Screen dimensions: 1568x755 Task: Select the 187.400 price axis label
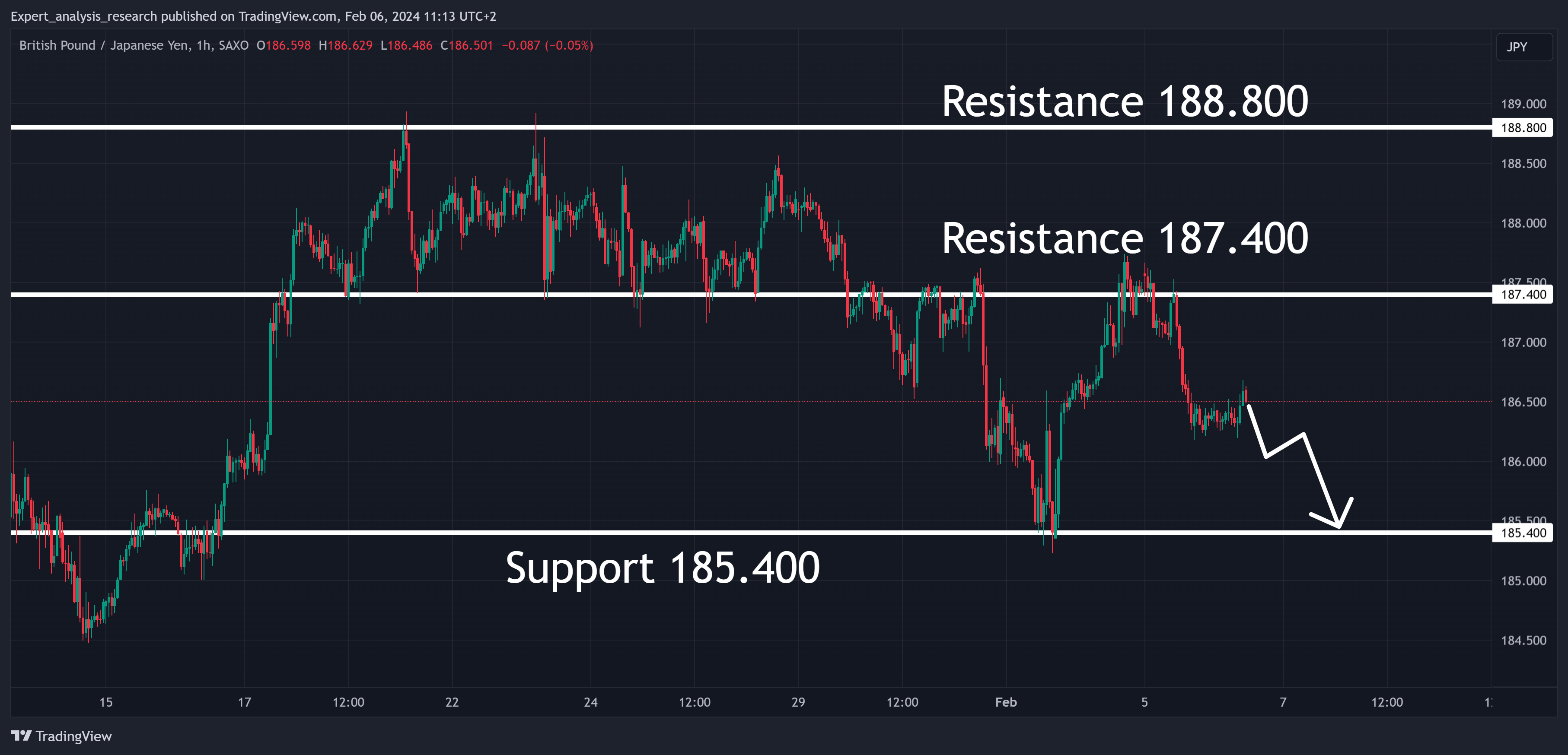(x=1522, y=295)
